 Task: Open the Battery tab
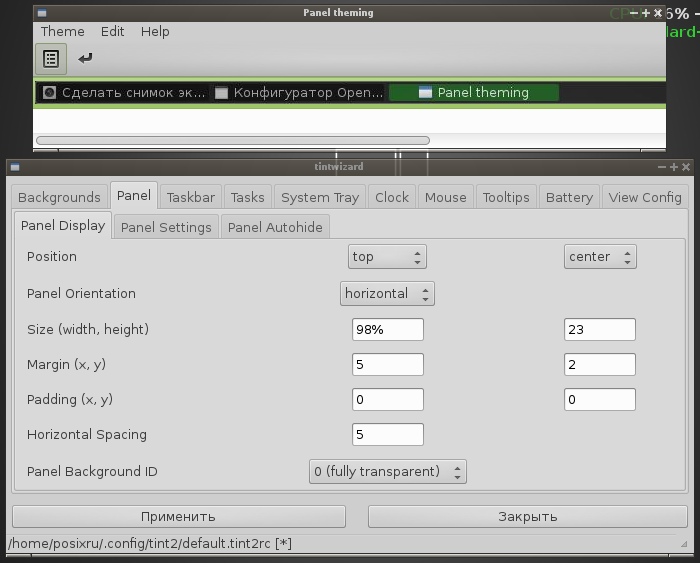pyautogui.click(x=569, y=197)
